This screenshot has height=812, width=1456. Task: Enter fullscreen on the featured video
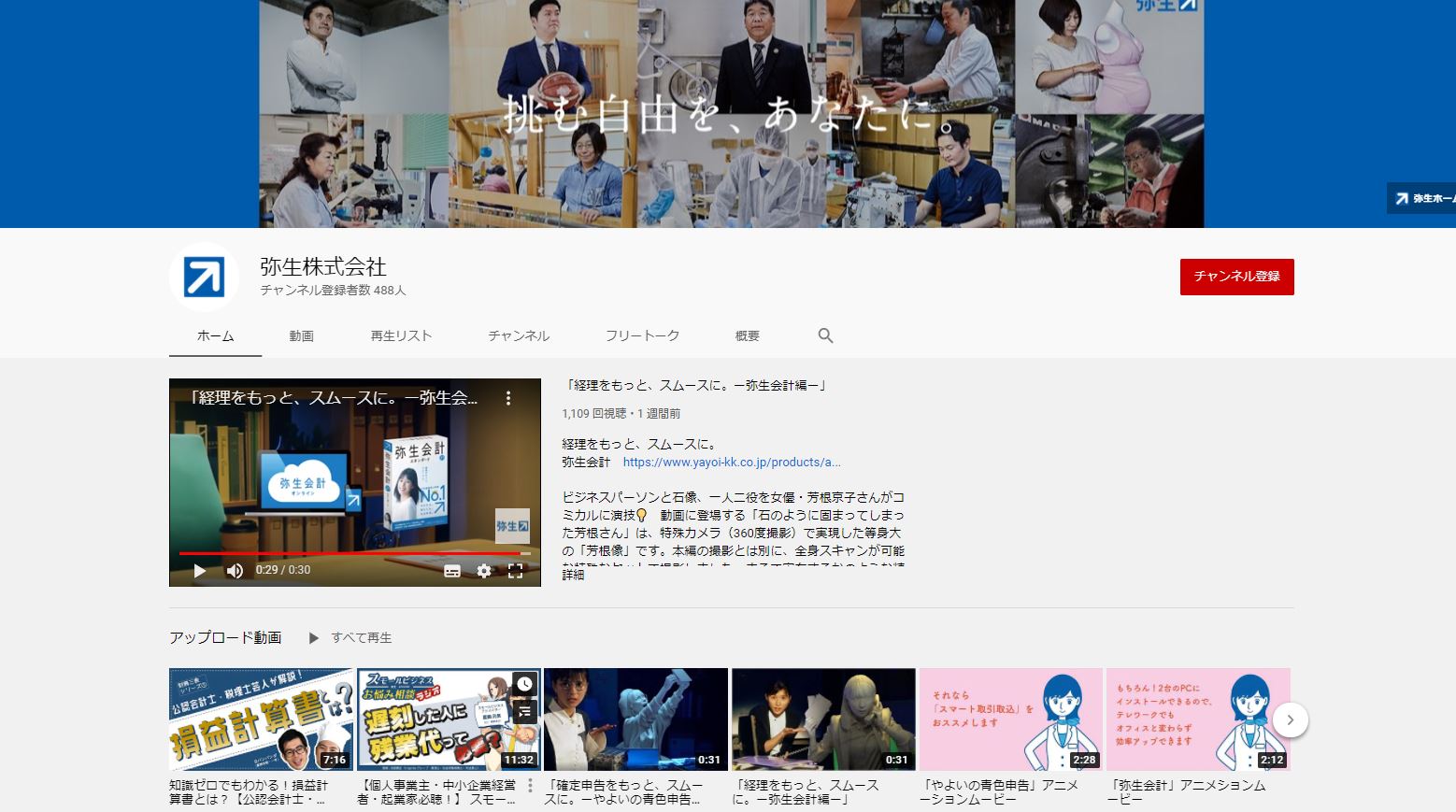click(515, 571)
